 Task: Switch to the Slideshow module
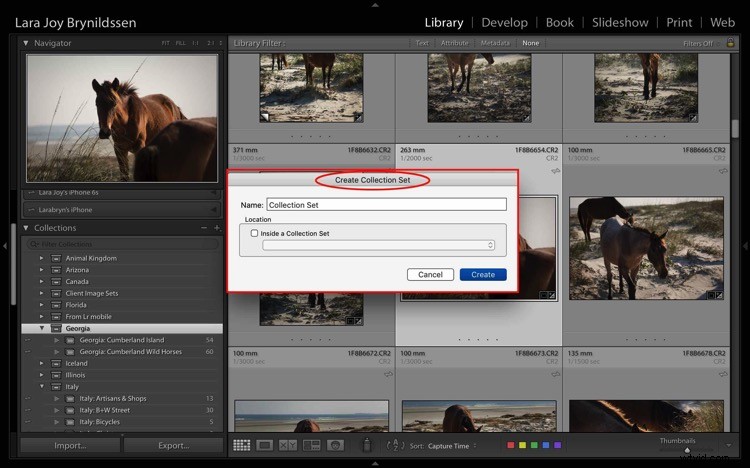coord(620,22)
